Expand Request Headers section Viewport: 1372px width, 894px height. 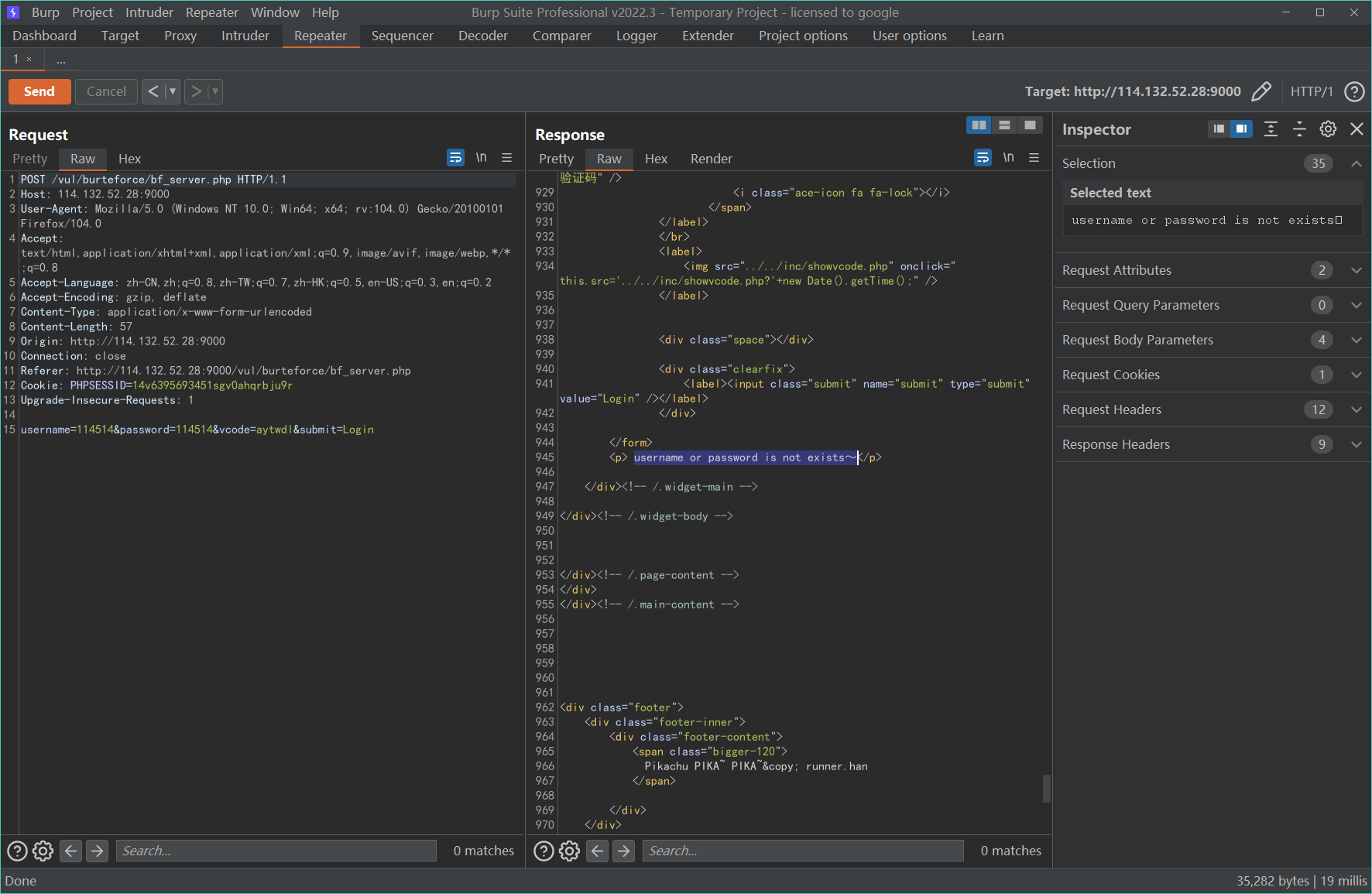coord(1356,409)
